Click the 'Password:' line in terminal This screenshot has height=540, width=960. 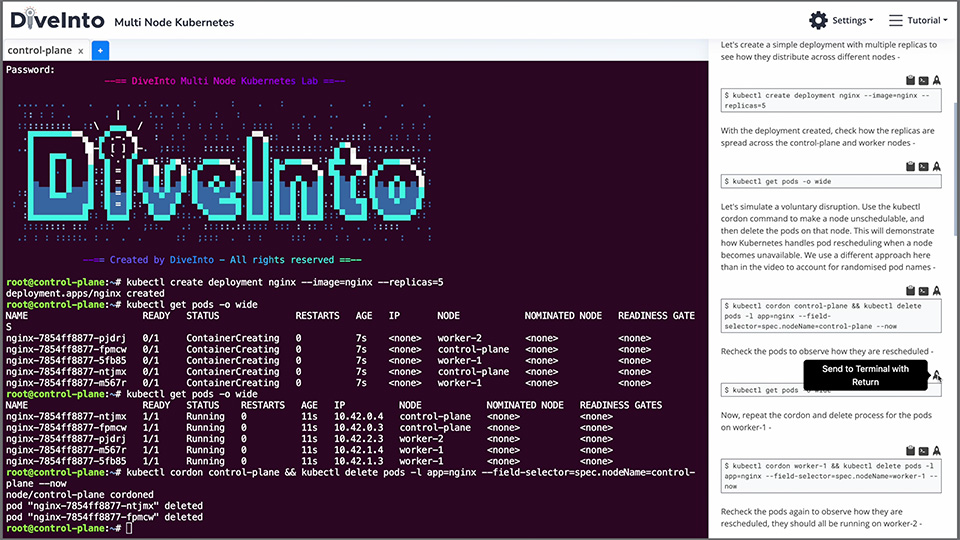click(30, 69)
